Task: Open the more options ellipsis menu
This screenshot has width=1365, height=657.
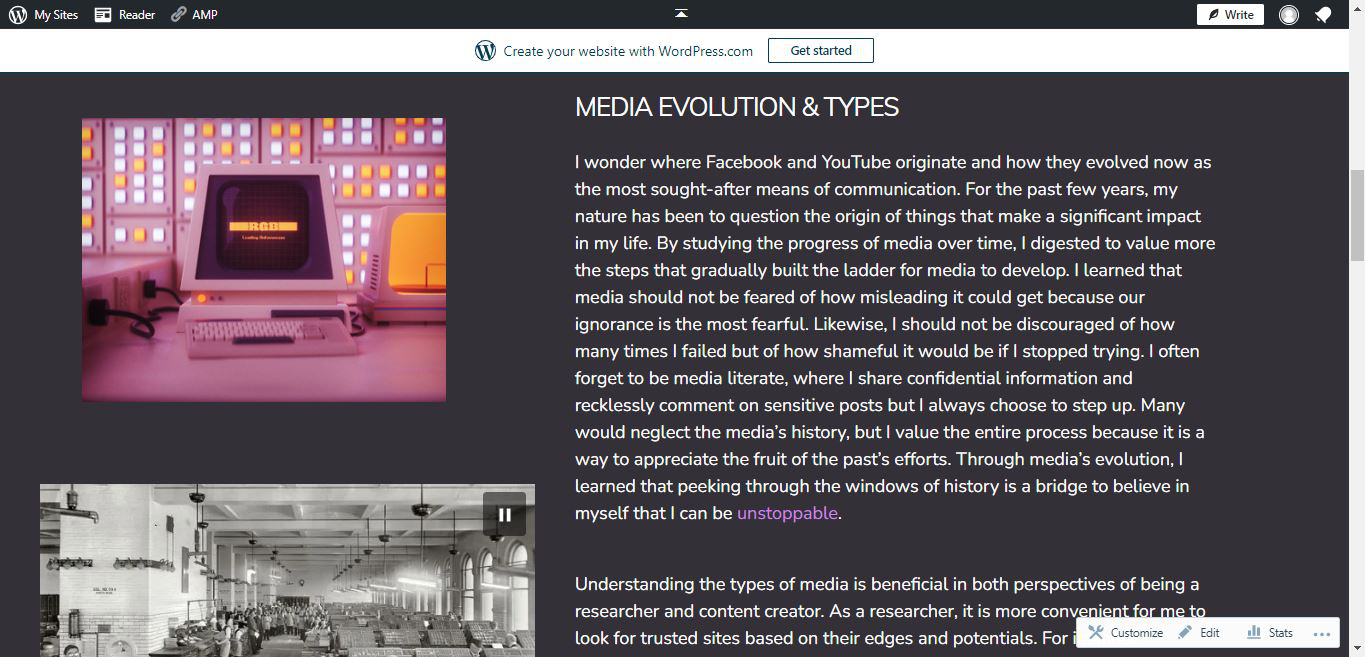Action: click(1322, 634)
